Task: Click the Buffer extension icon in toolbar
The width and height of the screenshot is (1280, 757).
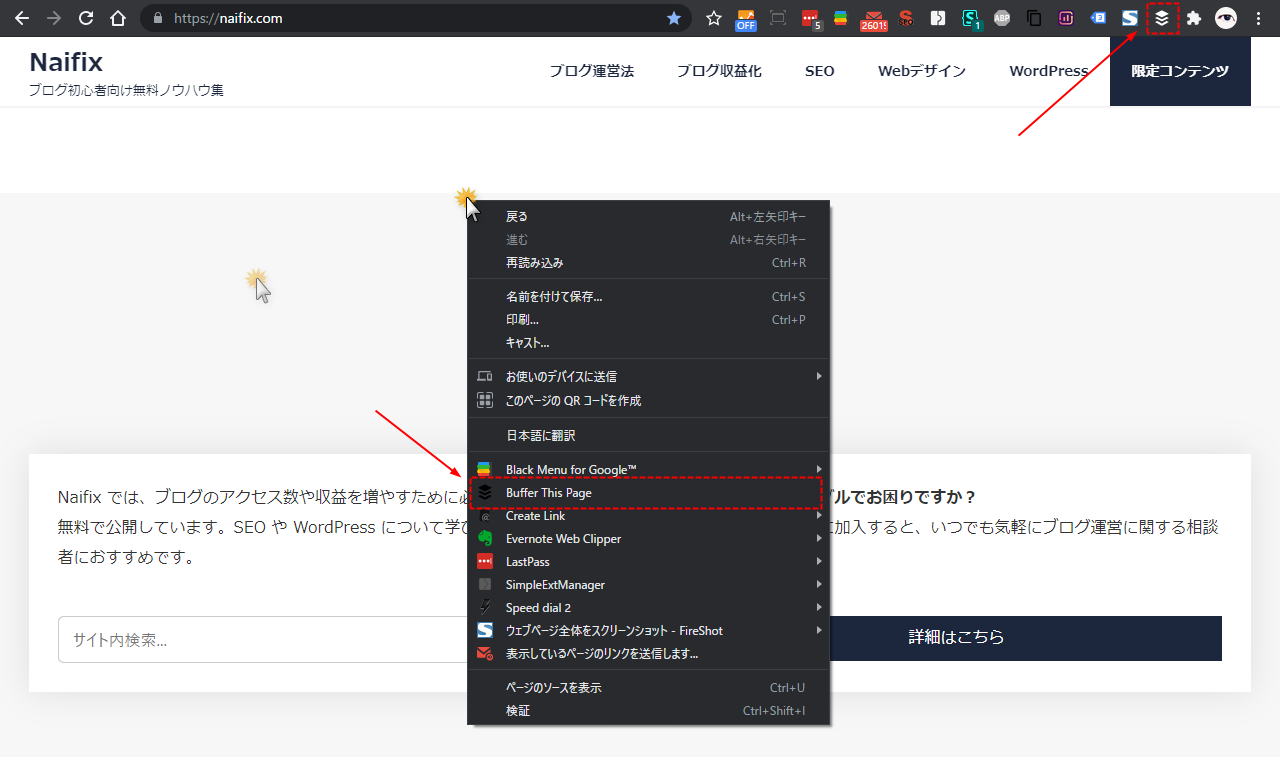Action: pyautogui.click(x=1162, y=18)
